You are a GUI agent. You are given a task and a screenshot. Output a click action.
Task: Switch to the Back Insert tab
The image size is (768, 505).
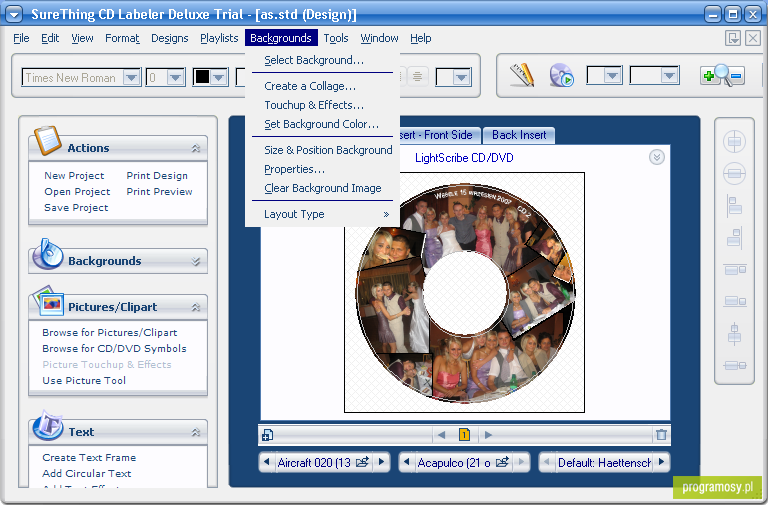519,135
